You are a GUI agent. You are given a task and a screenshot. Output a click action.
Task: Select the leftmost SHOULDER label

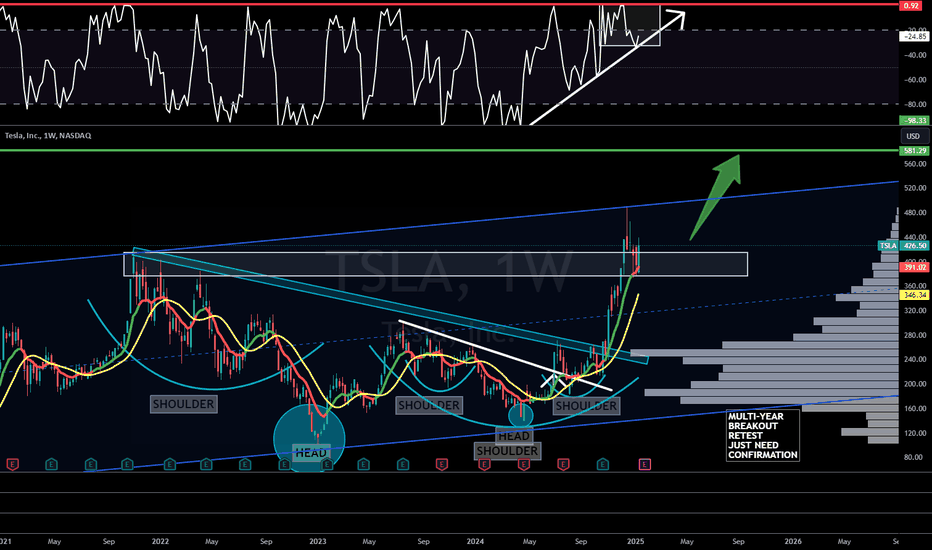coord(183,404)
